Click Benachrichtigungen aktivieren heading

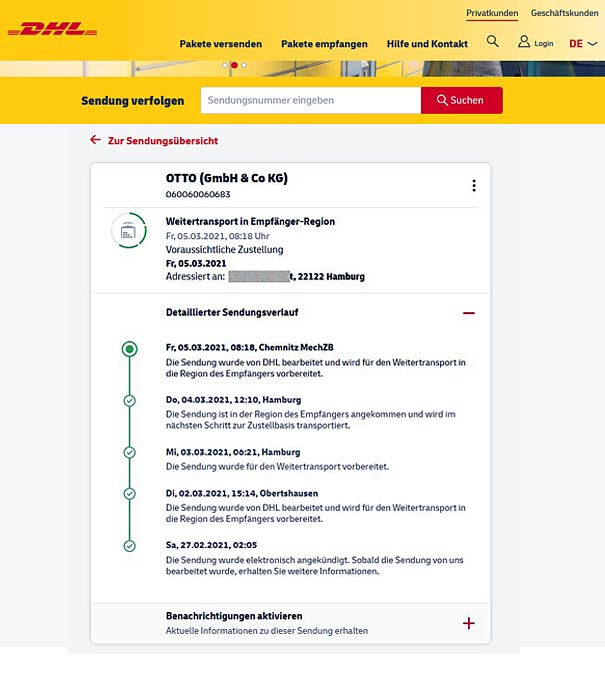pyautogui.click(x=234, y=616)
